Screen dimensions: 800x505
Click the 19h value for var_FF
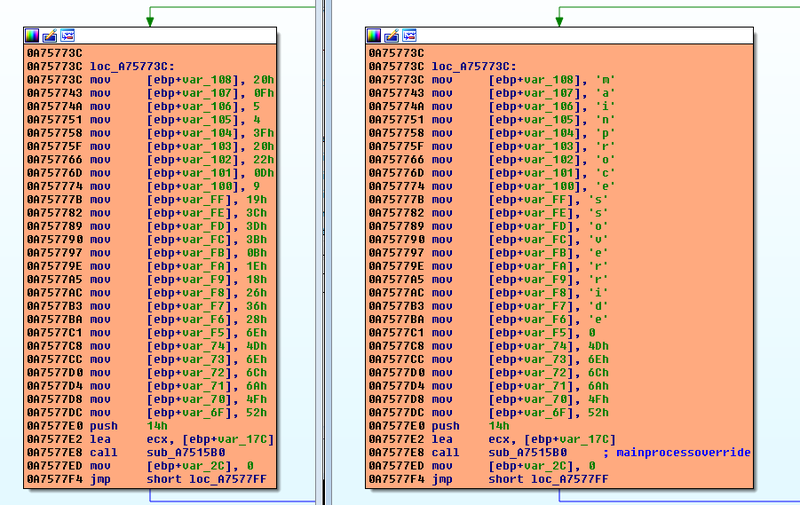[257, 199]
